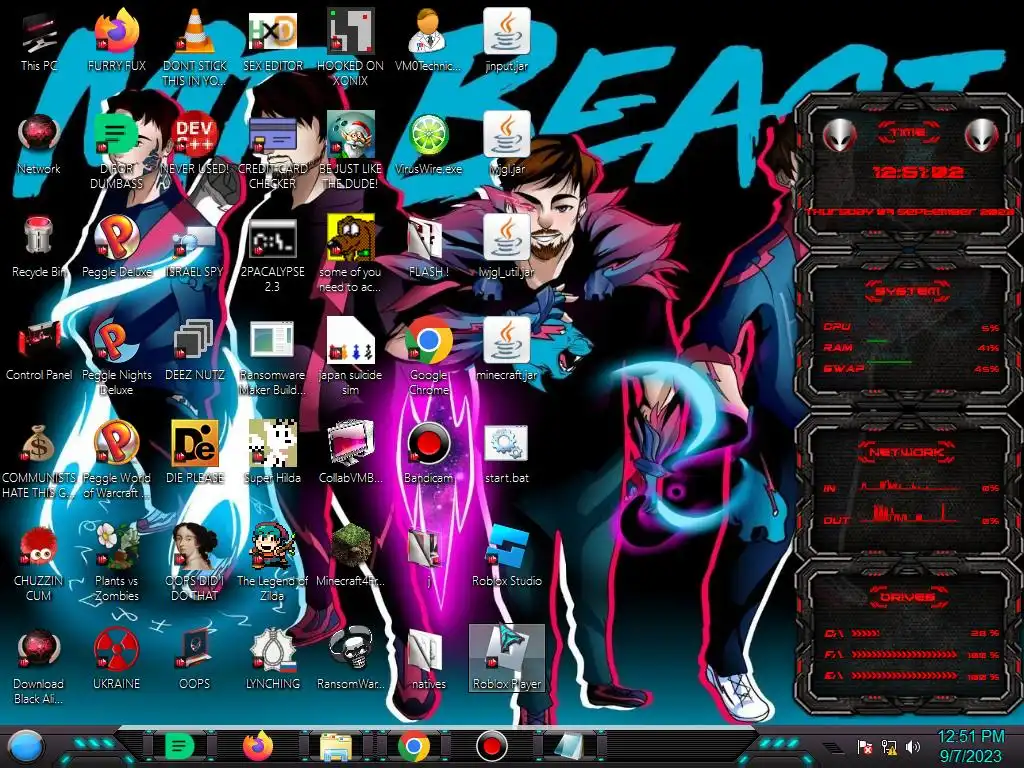Select VirusWire.exe lime icon

pos(428,144)
